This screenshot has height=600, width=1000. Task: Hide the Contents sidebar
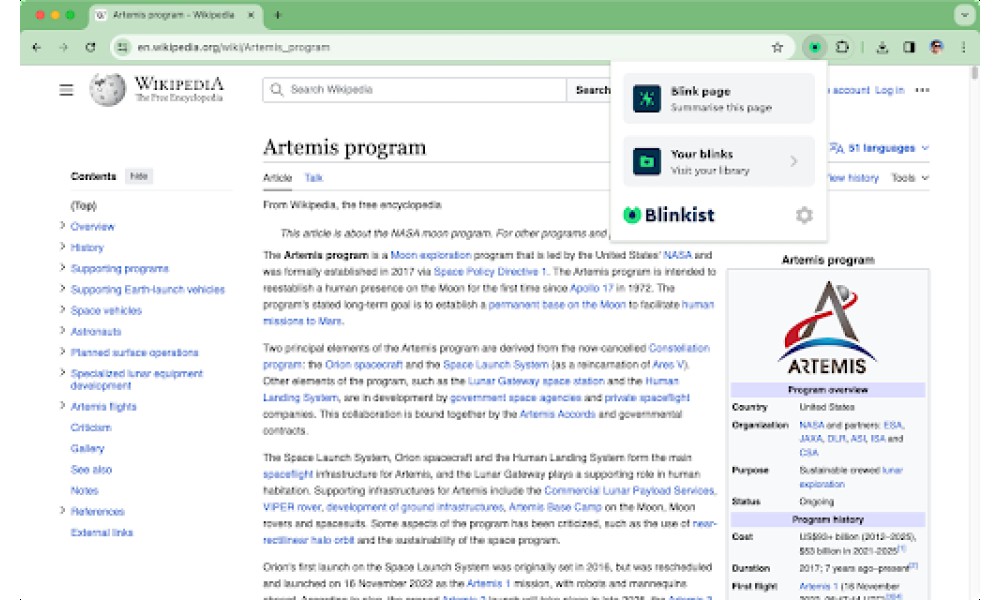click(x=139, y=176)
